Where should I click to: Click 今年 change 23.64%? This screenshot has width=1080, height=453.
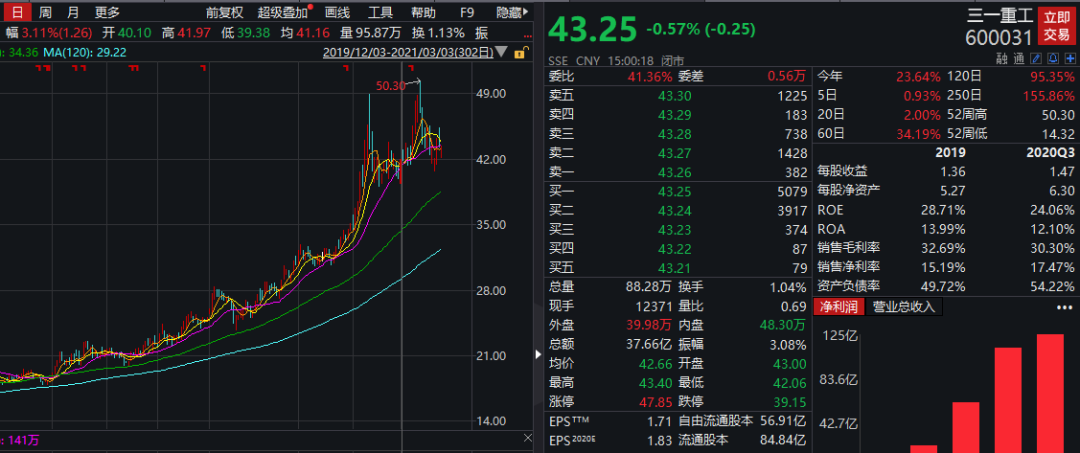click(x=918, y=76)
